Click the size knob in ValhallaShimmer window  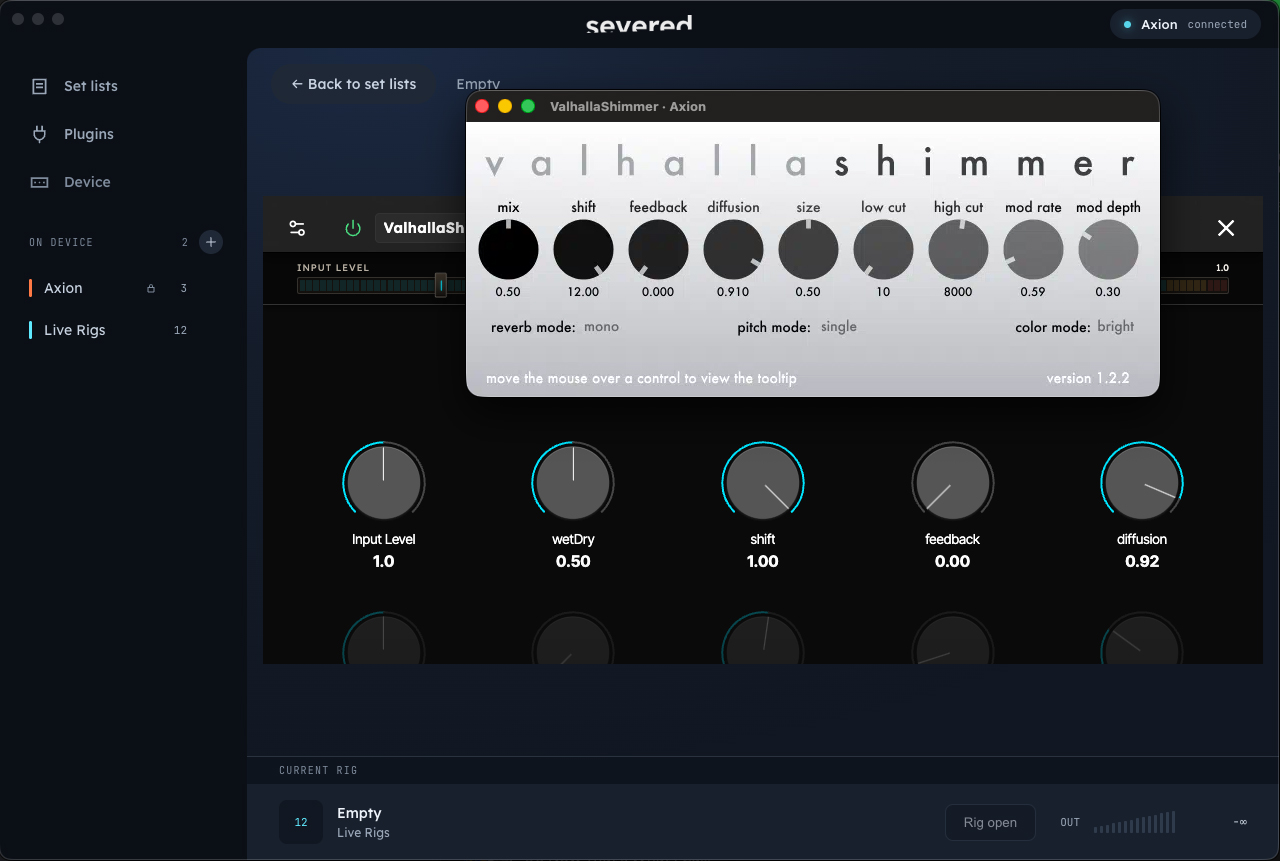(x=808, y=250)
